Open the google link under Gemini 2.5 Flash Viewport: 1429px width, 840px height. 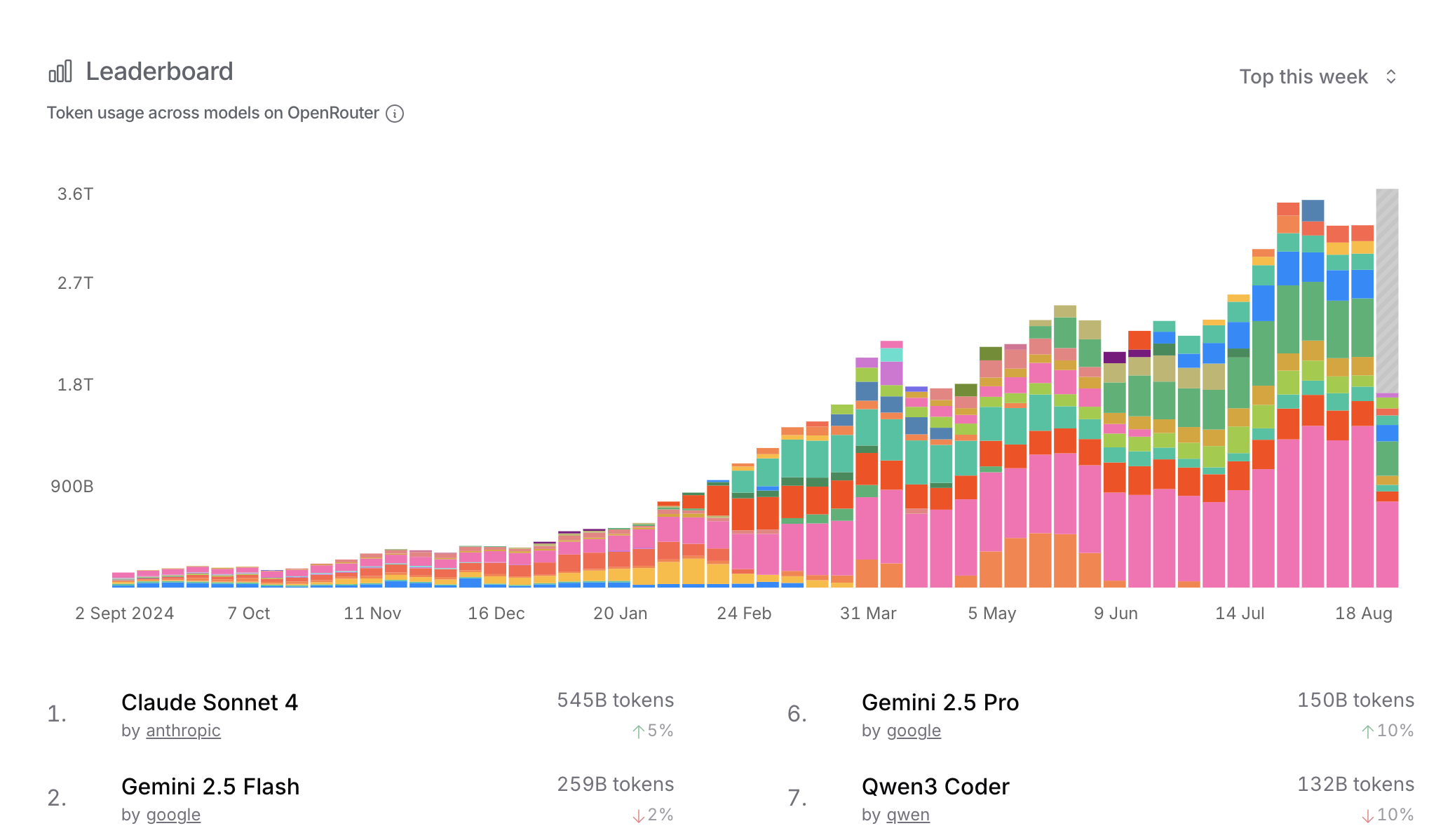pos(173,815)
